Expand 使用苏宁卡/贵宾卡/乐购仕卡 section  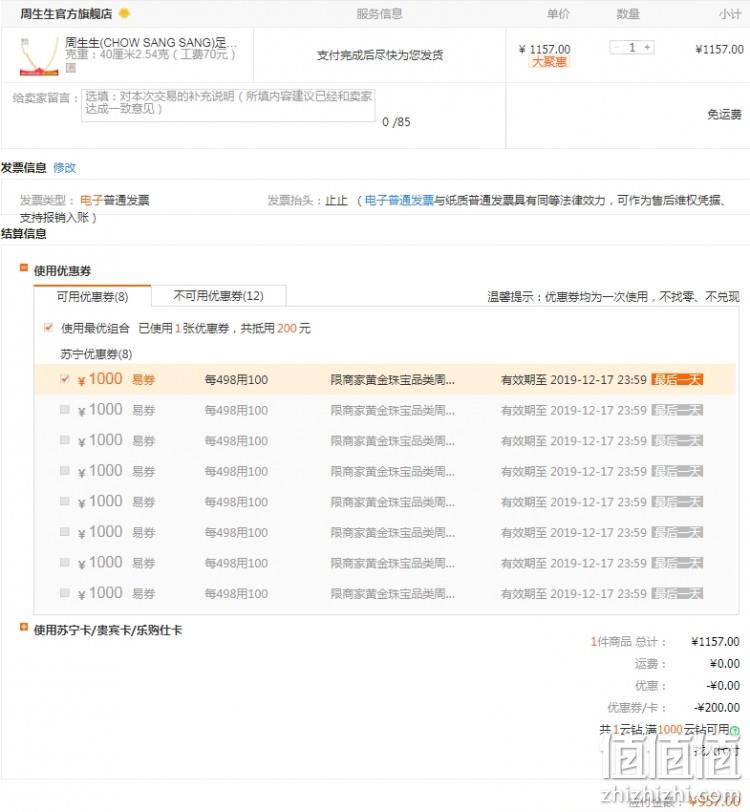(23, 627)
